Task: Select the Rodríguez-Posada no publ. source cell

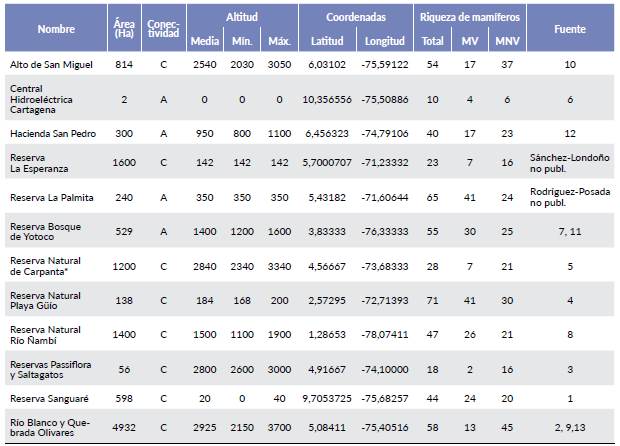Action: 570,197
